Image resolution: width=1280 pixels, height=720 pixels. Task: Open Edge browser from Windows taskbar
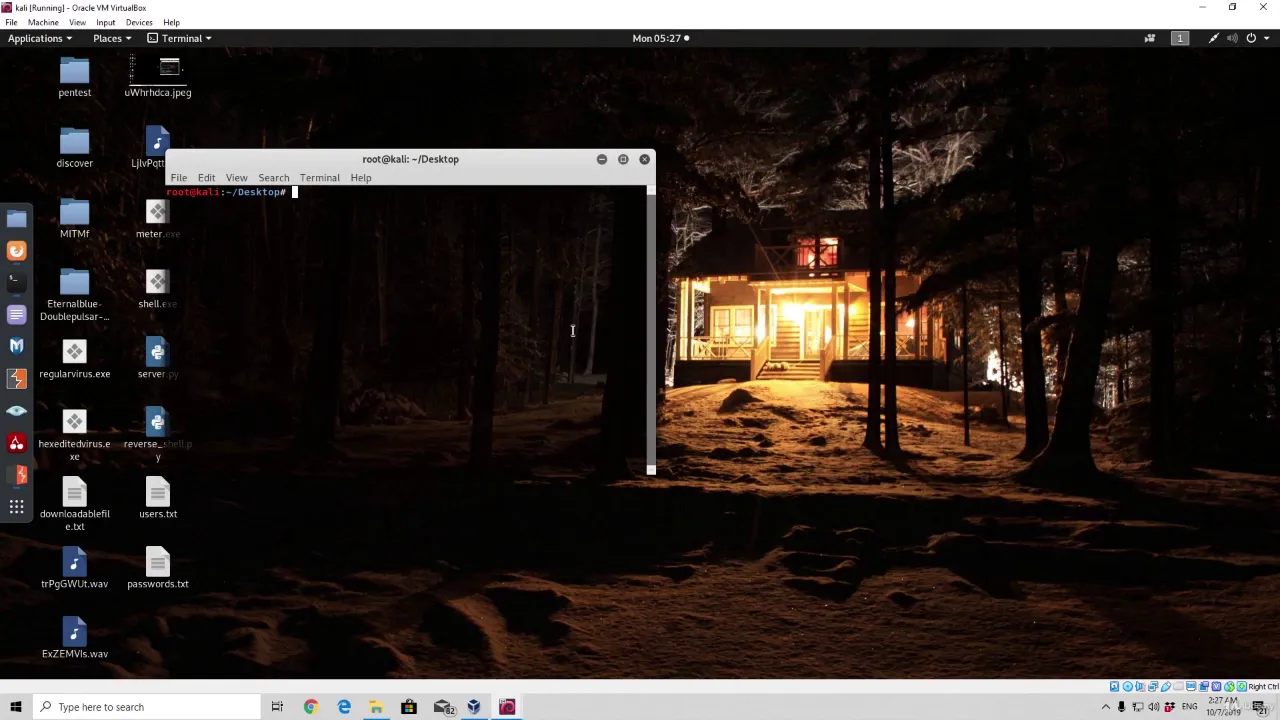coord(344,707)
